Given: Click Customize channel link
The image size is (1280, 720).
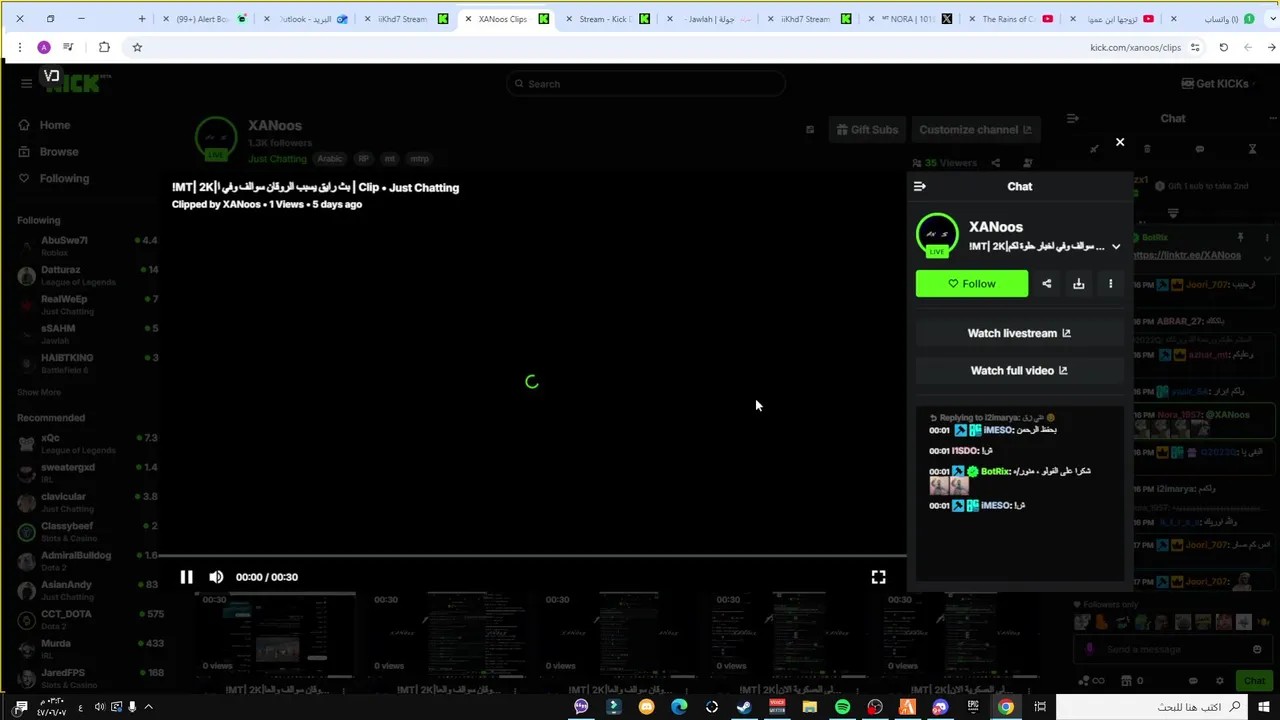Looking at the screenshot, I should (975, 130).
